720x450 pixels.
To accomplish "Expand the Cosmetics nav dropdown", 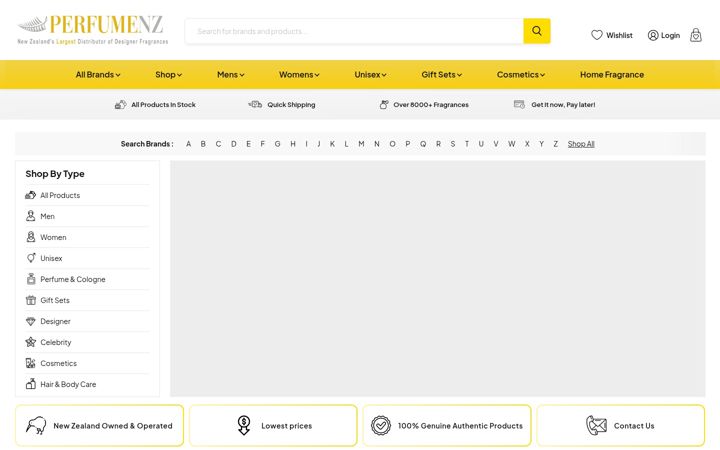I will [521, 74].
